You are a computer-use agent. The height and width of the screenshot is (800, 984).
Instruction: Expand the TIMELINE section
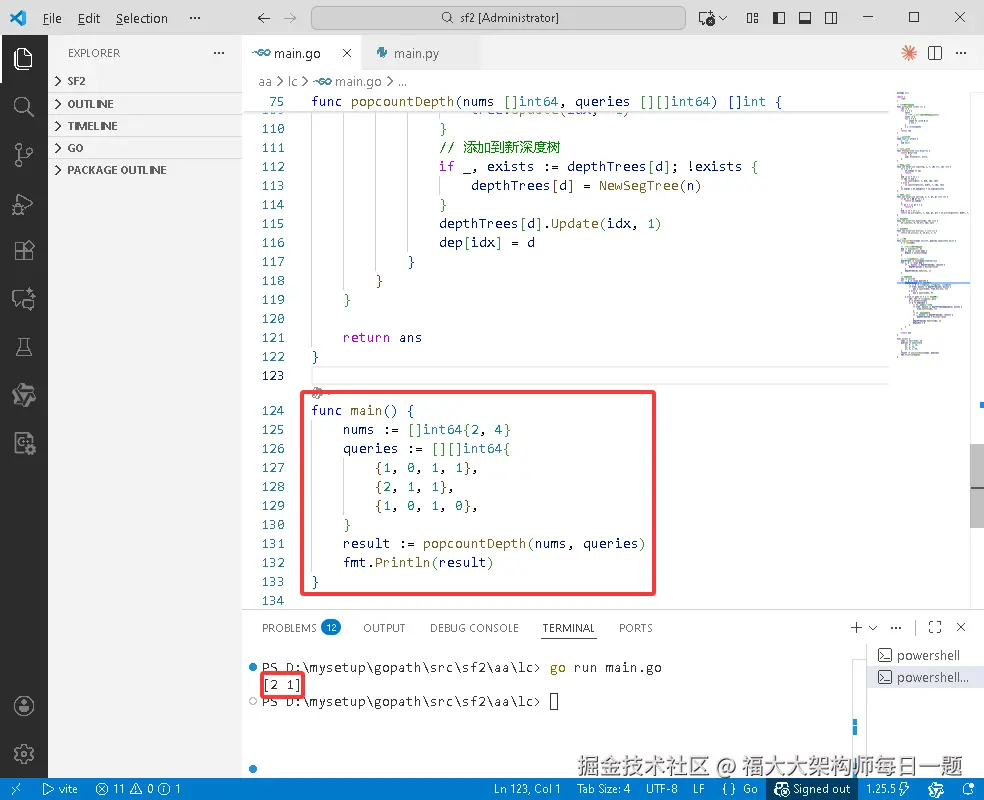(x=145, y=125)
